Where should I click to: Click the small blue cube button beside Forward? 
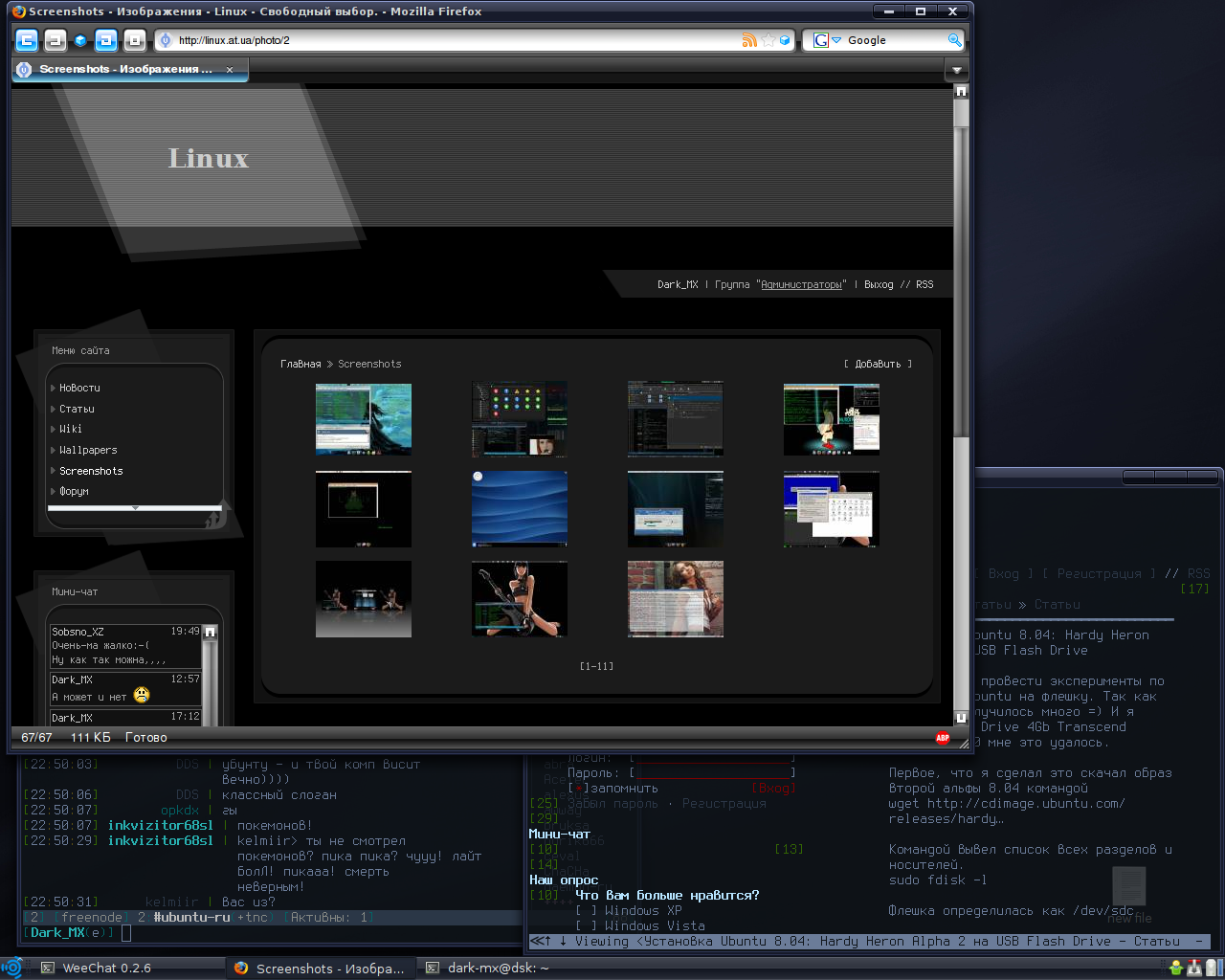pyautogui.click(x=80, y=40)
